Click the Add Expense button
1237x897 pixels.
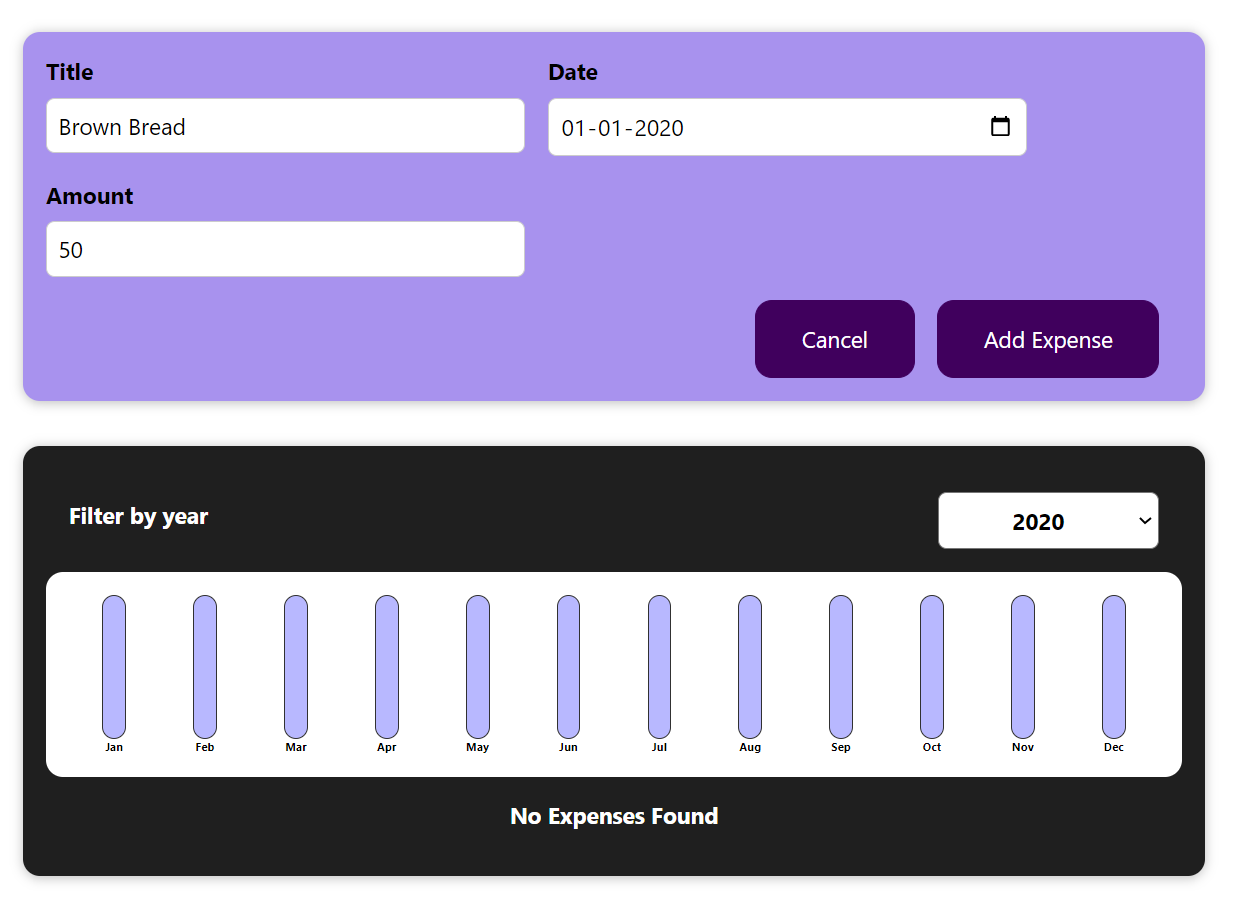point(1047,339)
